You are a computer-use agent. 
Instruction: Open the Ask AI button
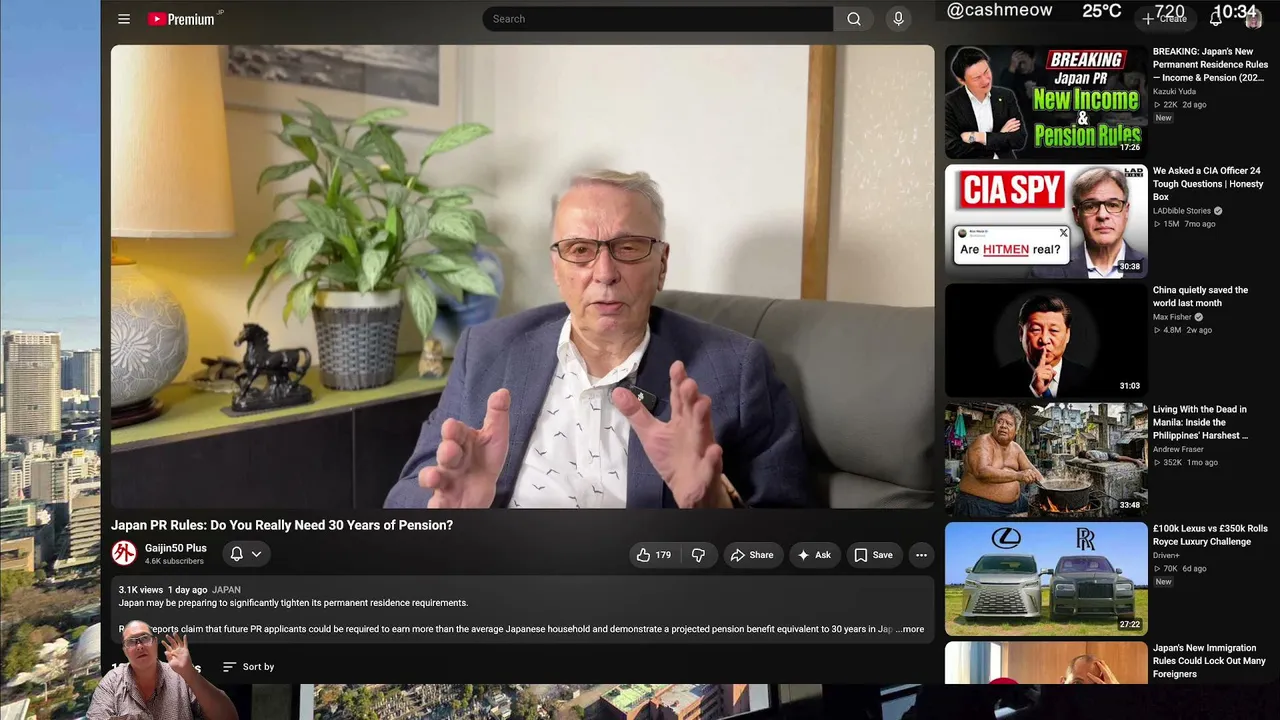pos(814,555)
